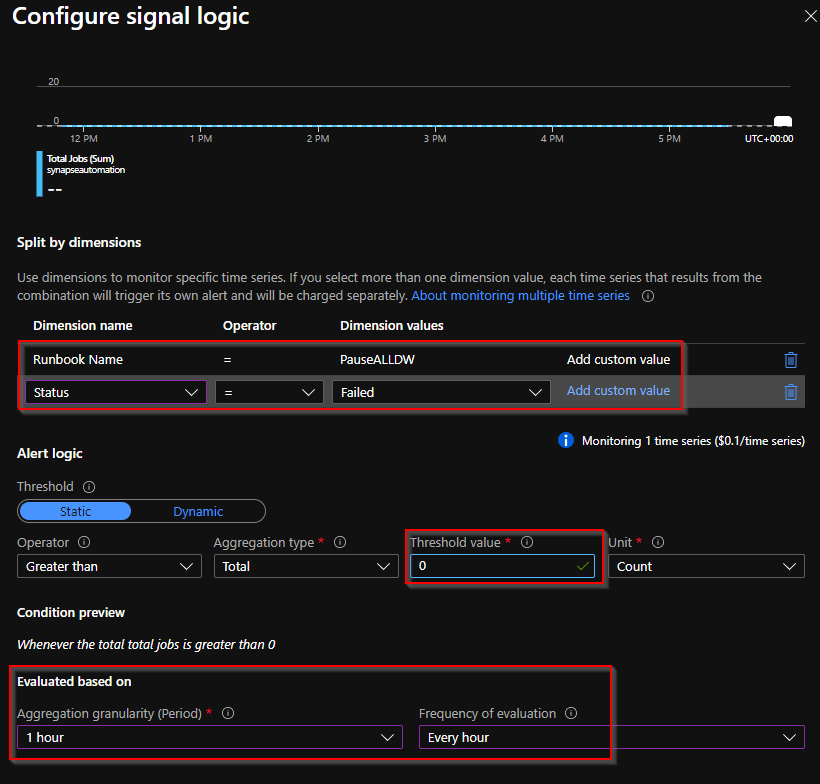Viewport: 820px width, 784px height.
Task: Click the Total Jobs (Sum) chart legend
Action: pyautogui.click(x=81, y=174)
